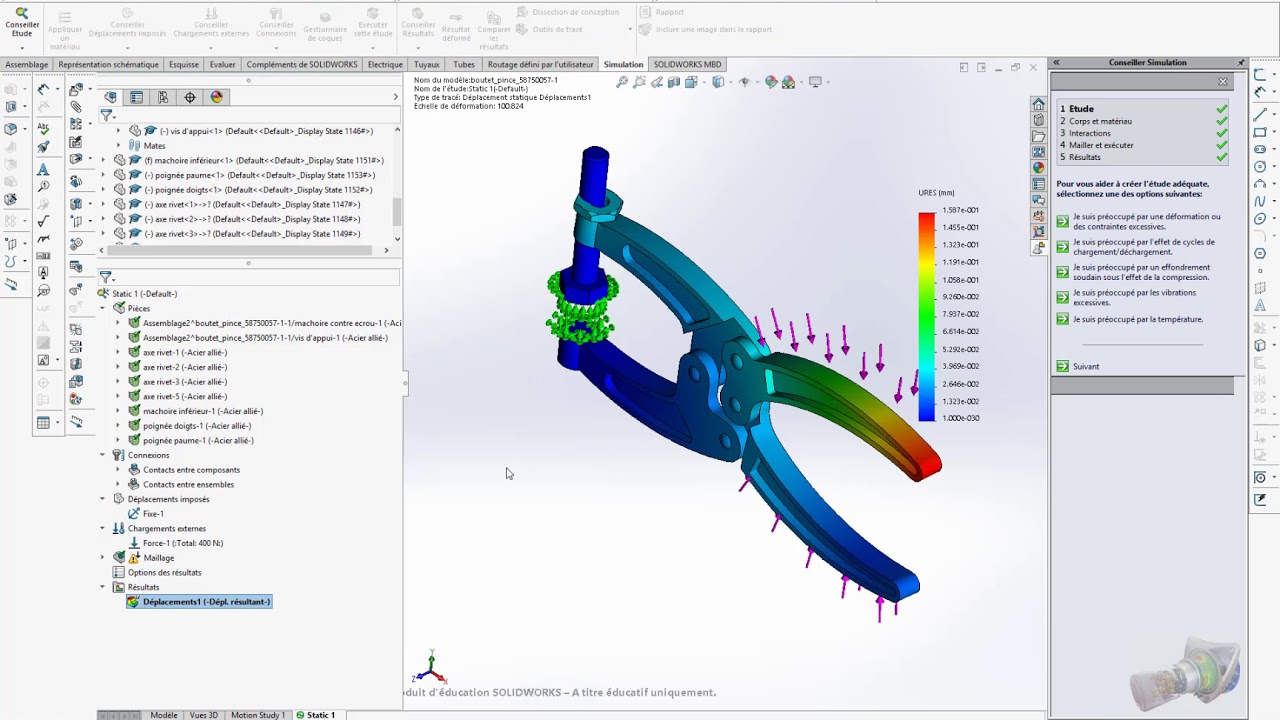
Task: Switch to the Evaluer ribbon tab
Action: tap(222, 64)
